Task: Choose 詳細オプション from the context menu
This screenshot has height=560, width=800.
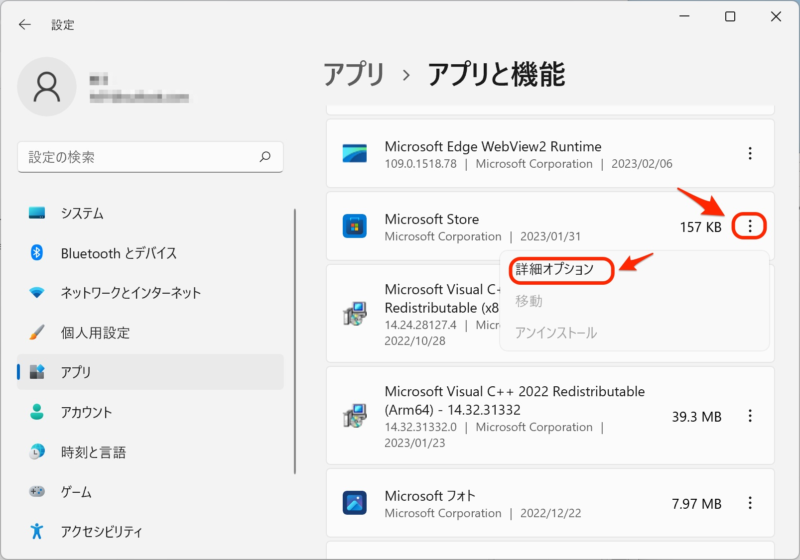Action: (x=555, y=269)
